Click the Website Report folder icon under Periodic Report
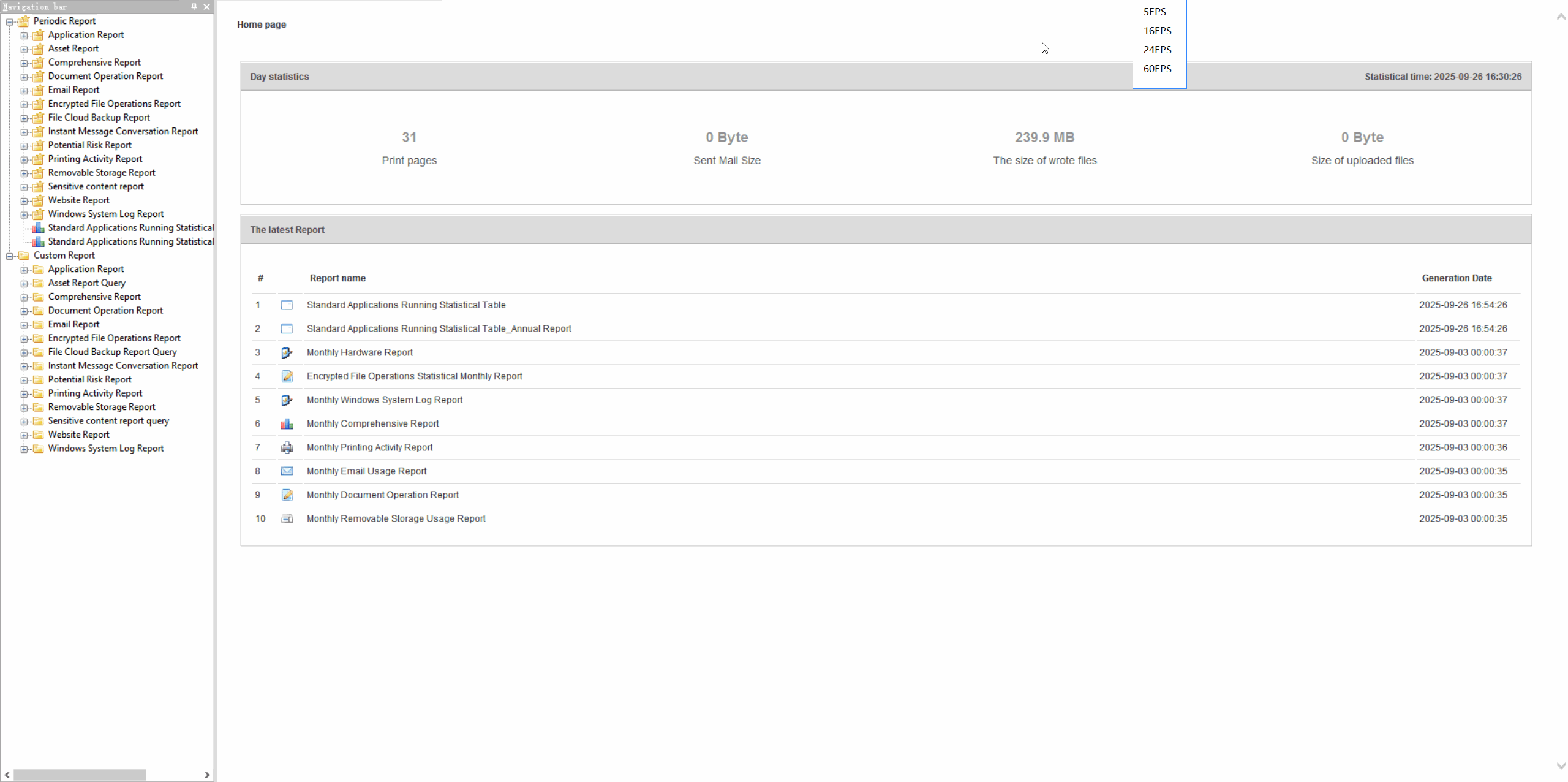 point(37,200)
